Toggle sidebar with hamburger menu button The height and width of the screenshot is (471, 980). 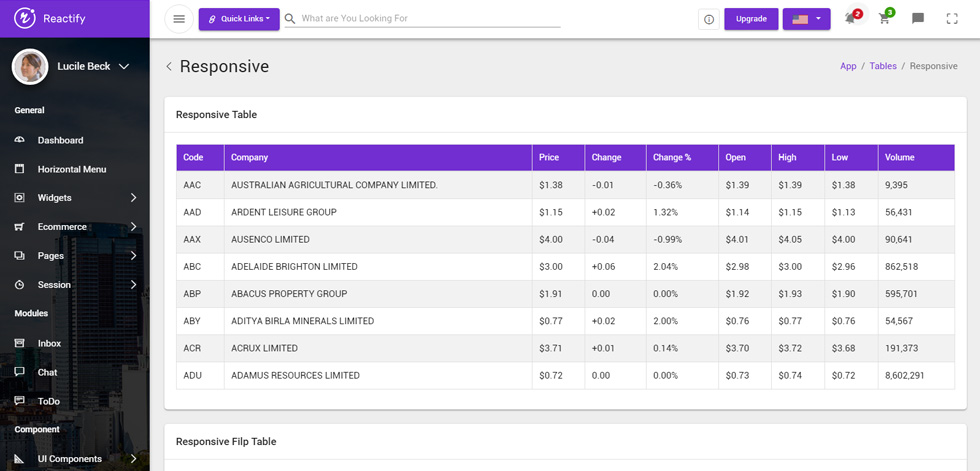click(x=179, y=19)
